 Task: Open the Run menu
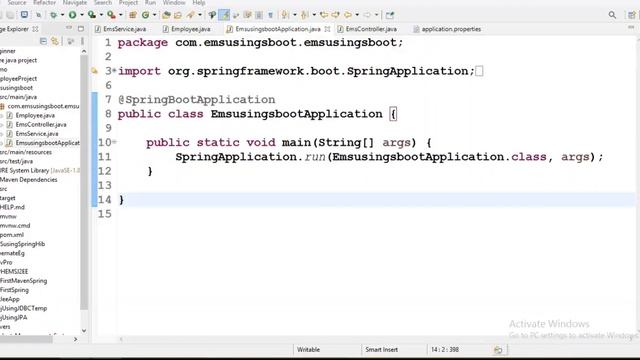[x=150, y=2]
